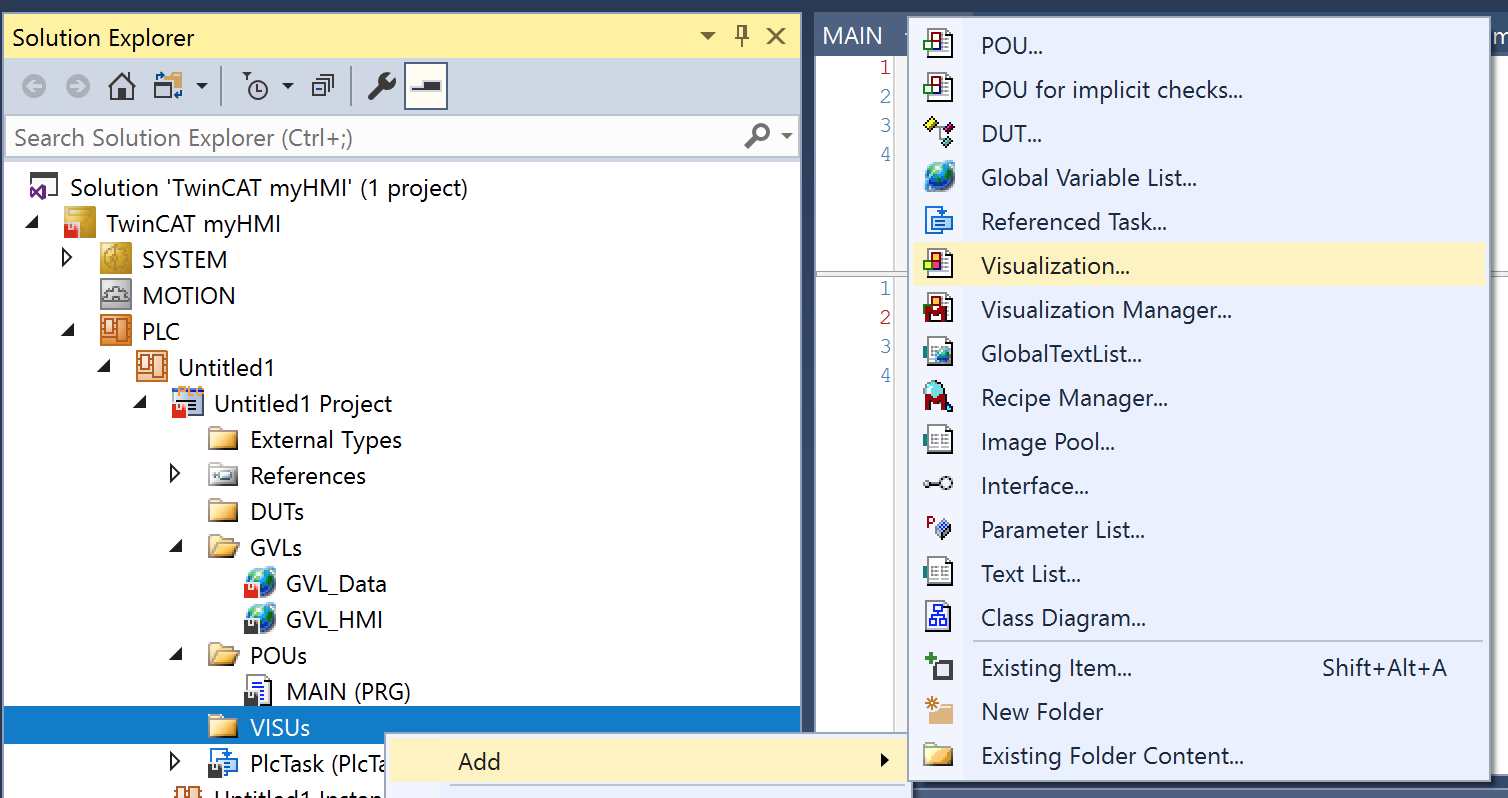Collapse the Untitled1 Project node
This screenshot has width=1508, height=798.
140,403
